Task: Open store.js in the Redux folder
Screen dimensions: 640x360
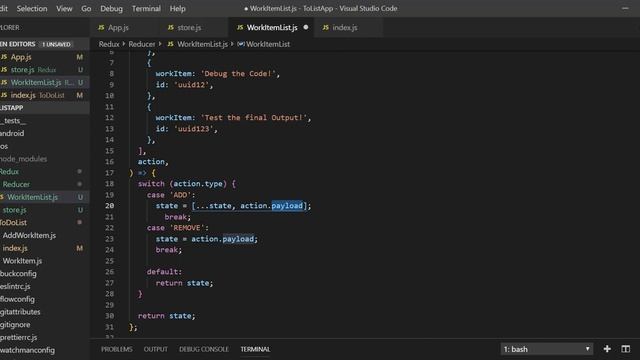Action: pyautogui.click(x=44, y=210)
